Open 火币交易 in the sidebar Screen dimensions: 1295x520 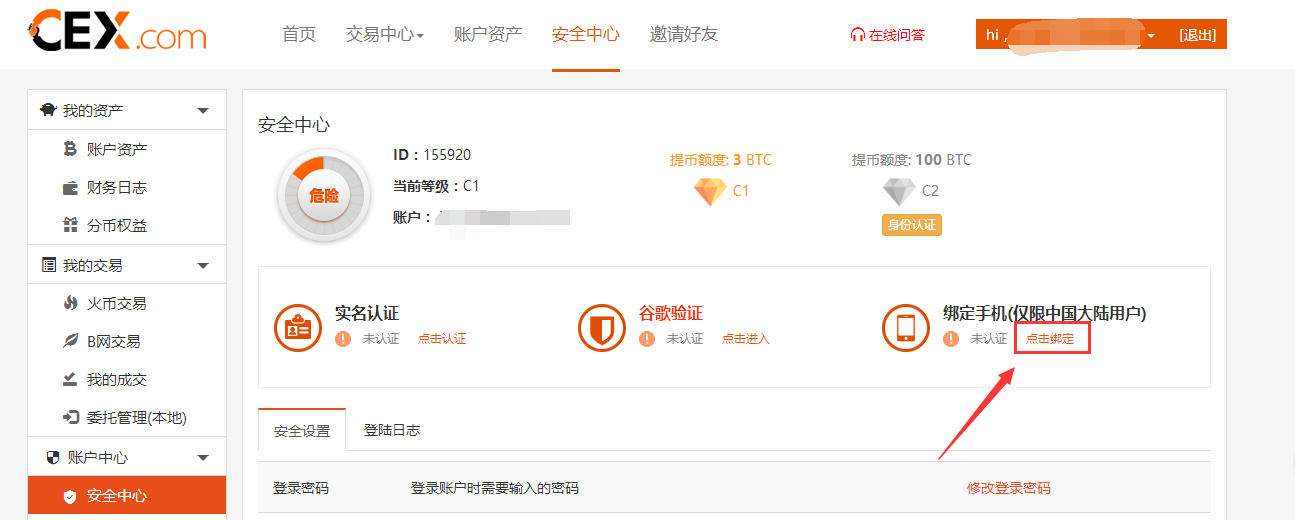tap(116, 303)
